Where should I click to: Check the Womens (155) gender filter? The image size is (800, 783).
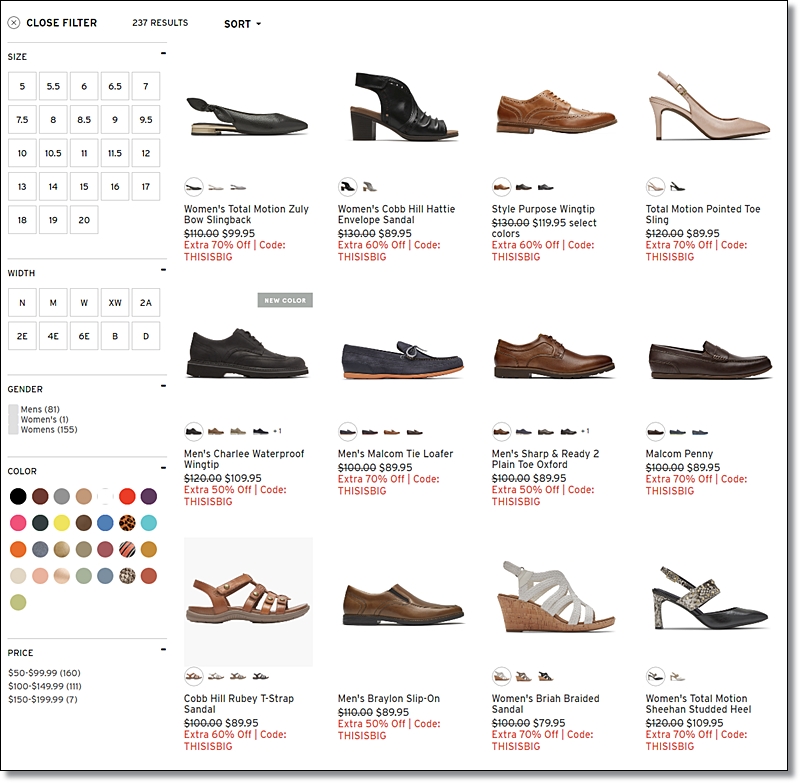(x=13, y=430)
